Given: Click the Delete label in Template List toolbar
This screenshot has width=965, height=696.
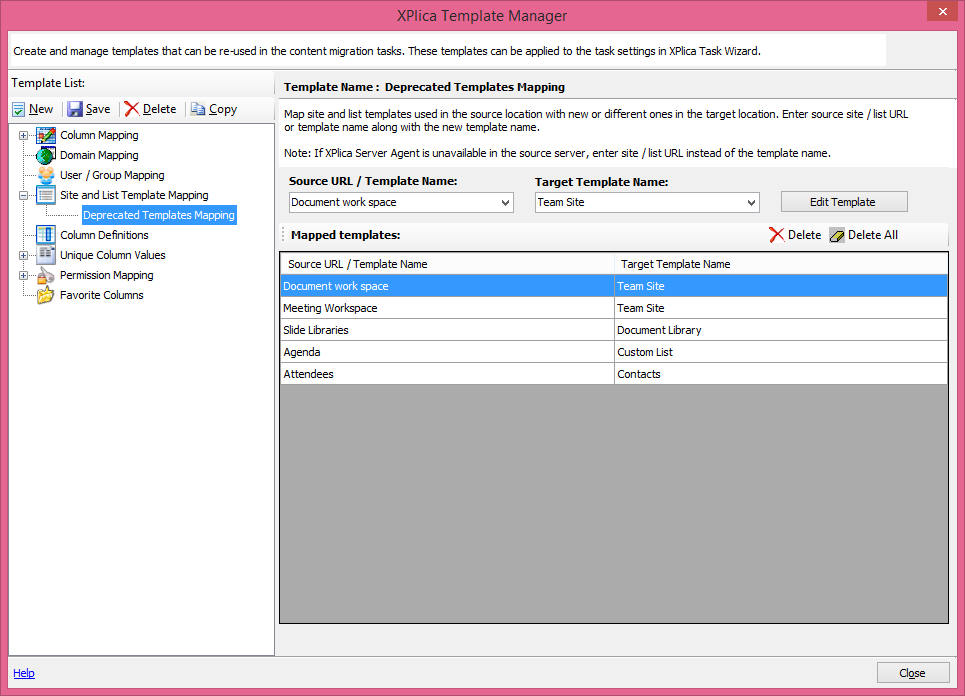Looking at the screenshot, I should click(159, 109).
